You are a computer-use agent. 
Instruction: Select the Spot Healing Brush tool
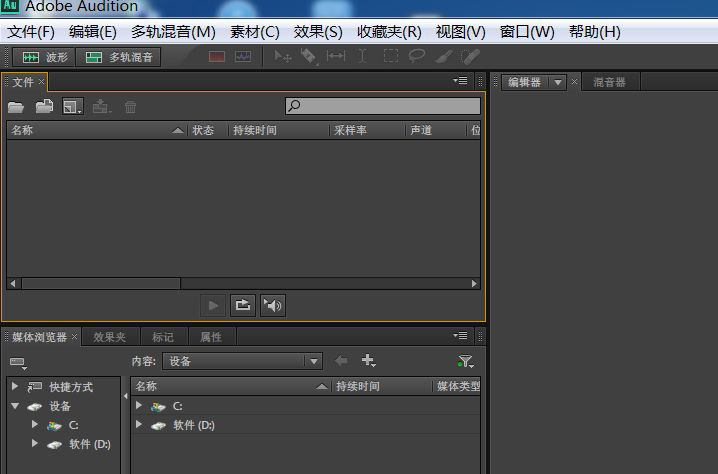(470, 56)
